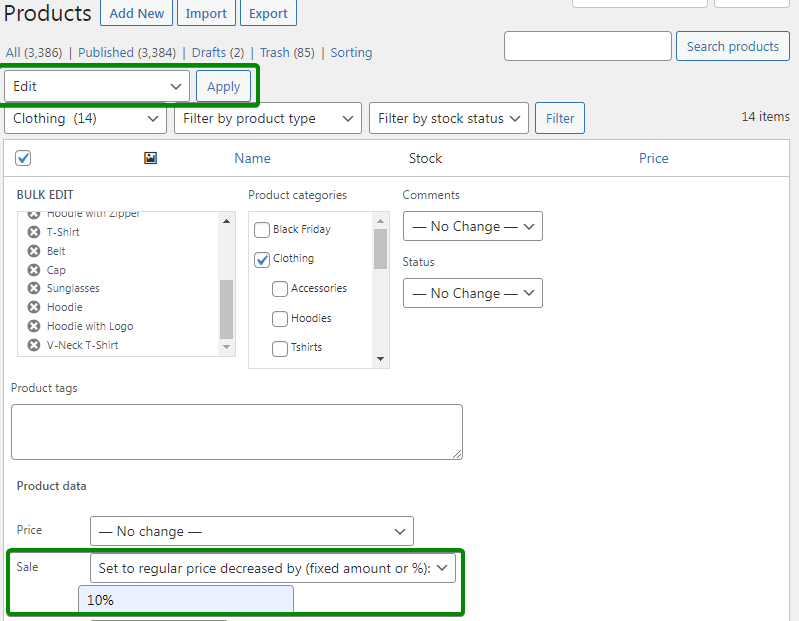Click the Stock column header

point(425,158)
